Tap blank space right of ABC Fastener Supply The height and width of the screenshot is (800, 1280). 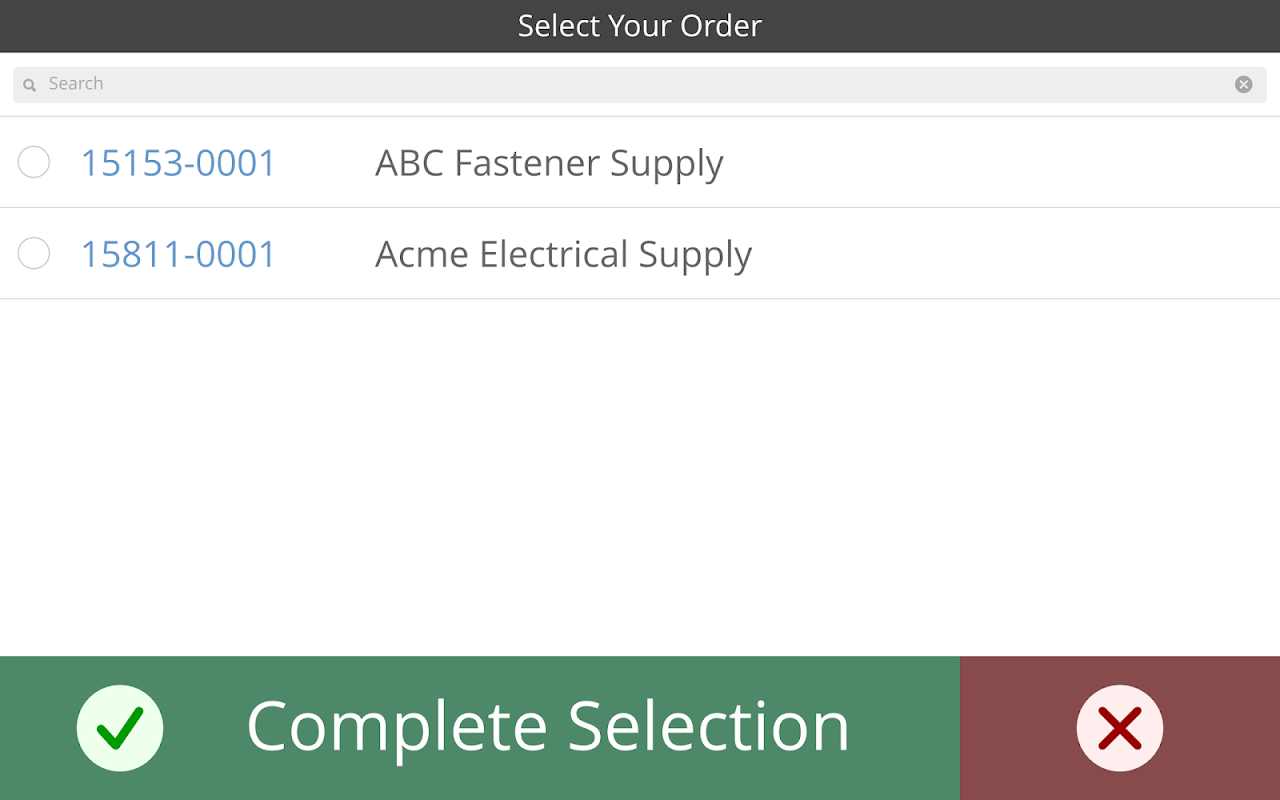click(1000, 163)
